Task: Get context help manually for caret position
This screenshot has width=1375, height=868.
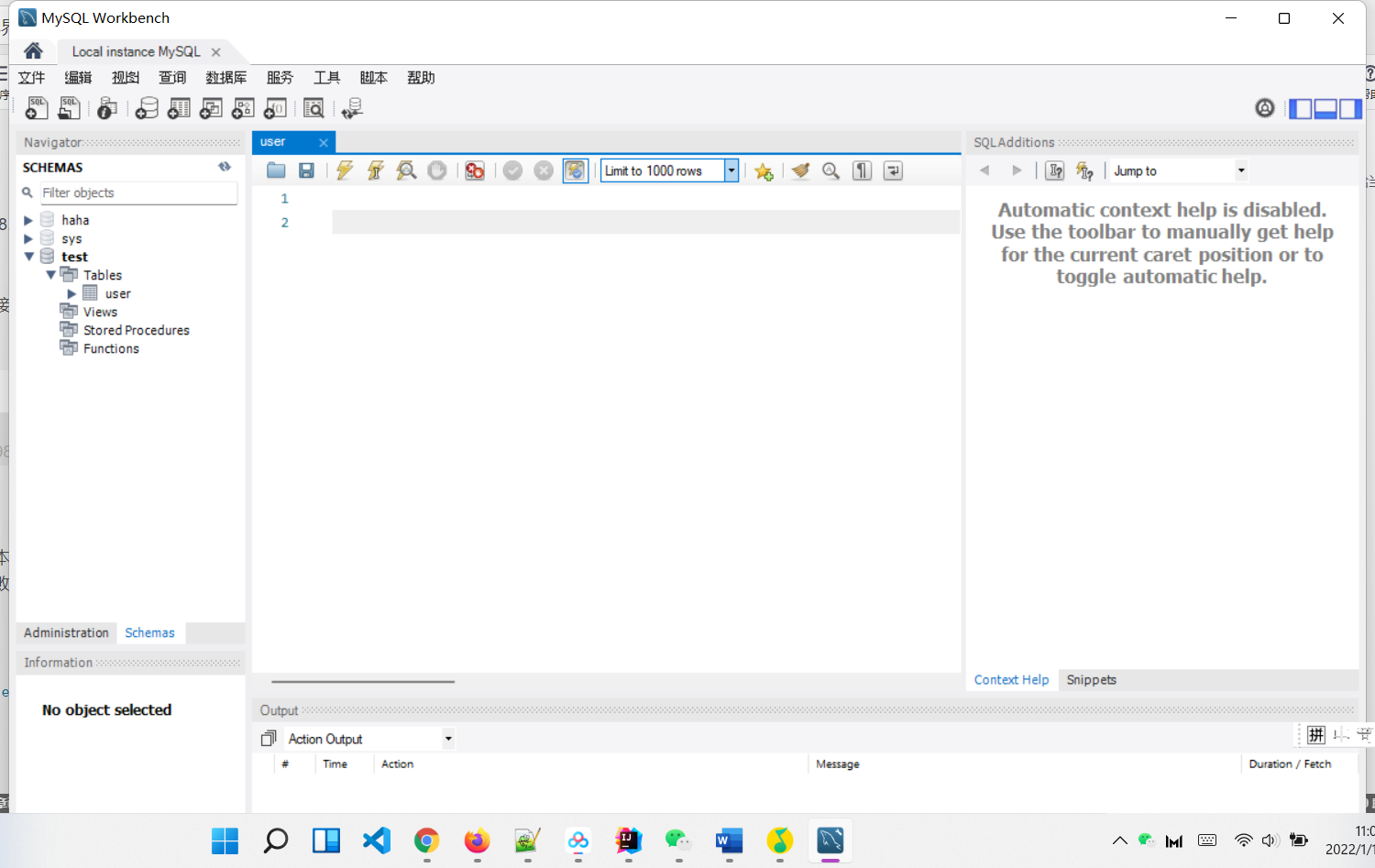Action: coord(1055,170)
